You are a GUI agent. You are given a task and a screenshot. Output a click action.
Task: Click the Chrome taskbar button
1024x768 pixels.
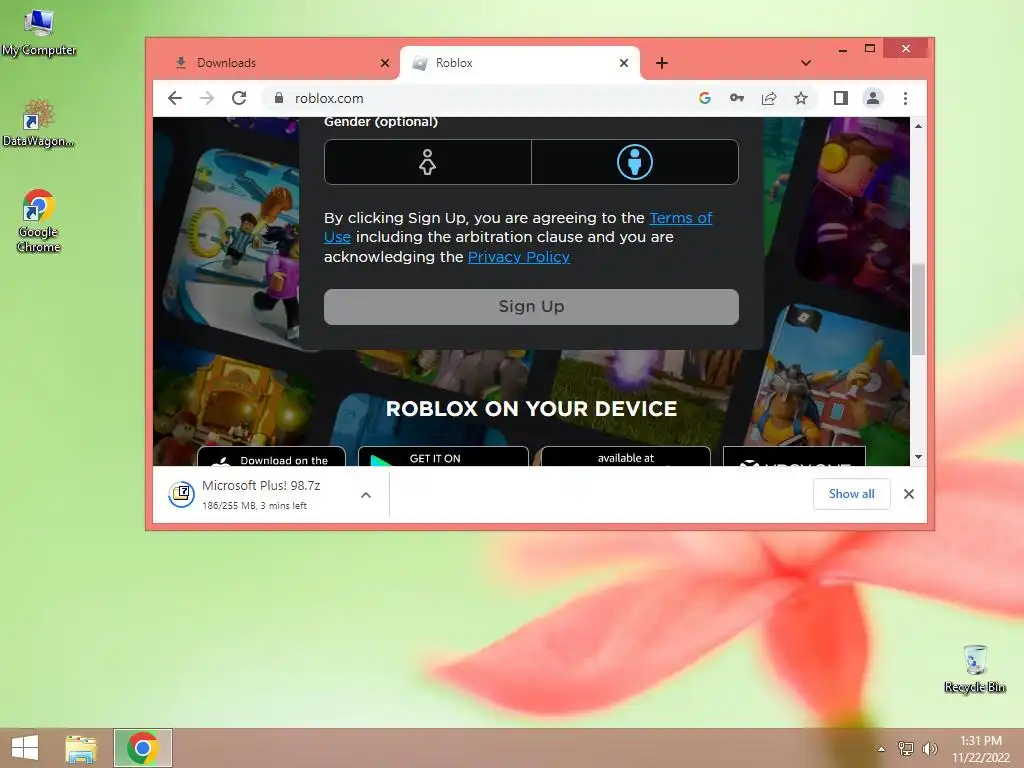click(143, 748)
